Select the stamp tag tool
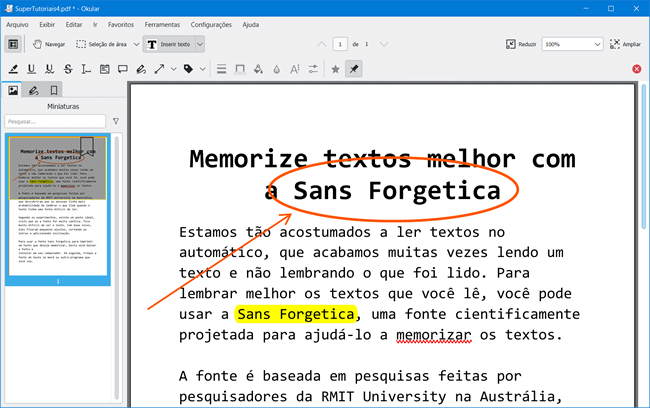This screenshot has height=408, width=650. click(189, 69)
